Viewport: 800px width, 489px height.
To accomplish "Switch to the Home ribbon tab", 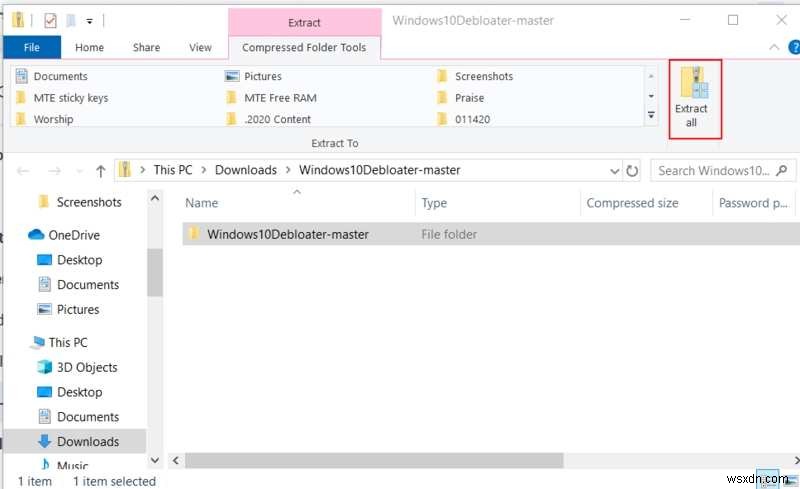I will coord(89,47).
